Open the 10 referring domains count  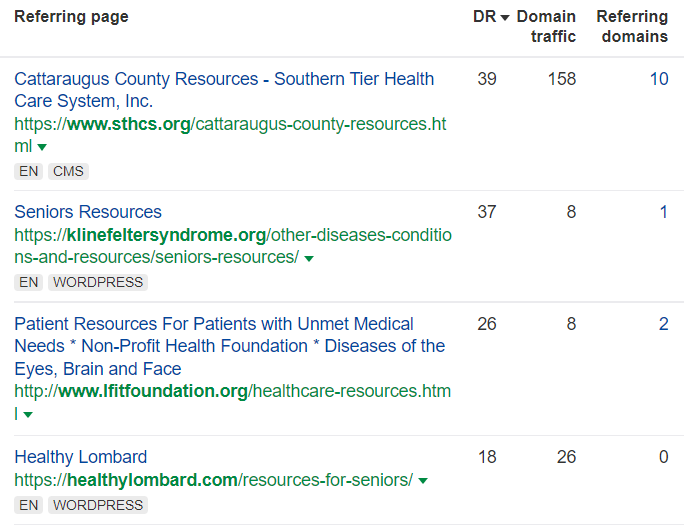[658, 79]
